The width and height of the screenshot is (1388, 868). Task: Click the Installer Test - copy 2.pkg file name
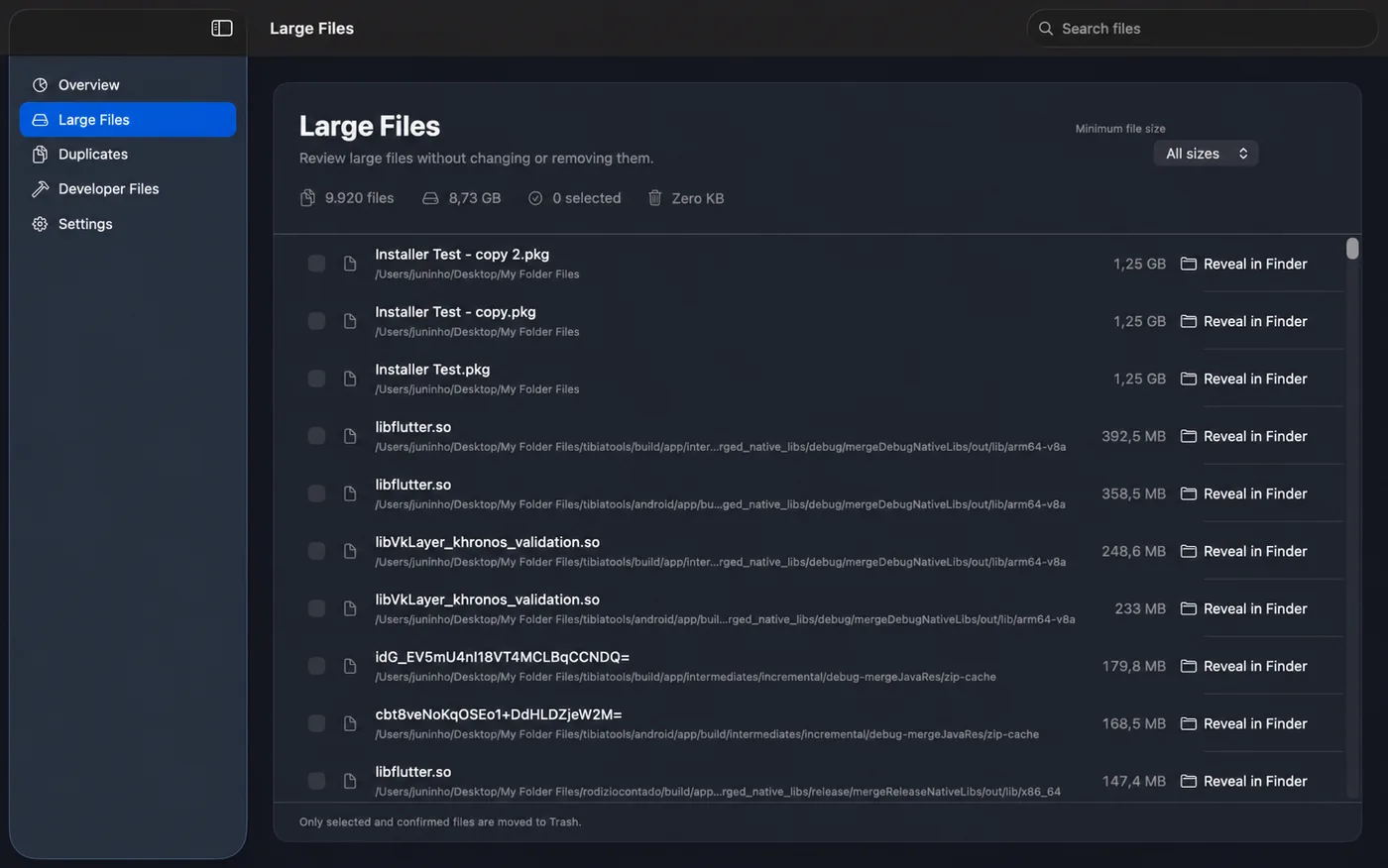coord(462,255)
